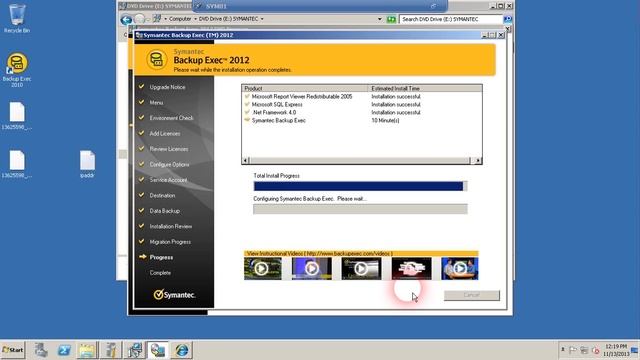Viewport: 640px width, 360px height.
Task: Open the address bar history dropdown in Explorer
Action: tap(380, 19)
